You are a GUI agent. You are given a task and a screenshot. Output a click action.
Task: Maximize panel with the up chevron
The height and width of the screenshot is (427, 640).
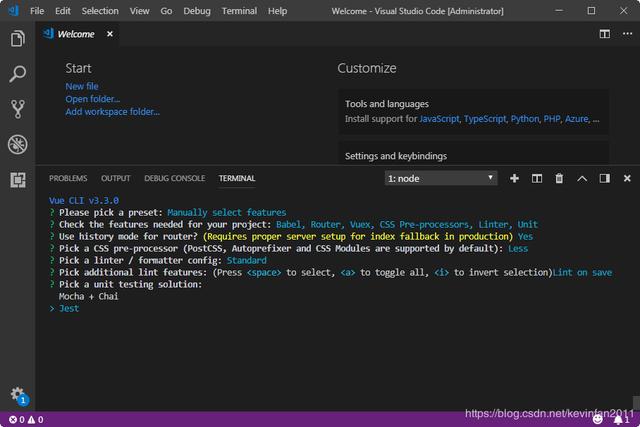582,179
